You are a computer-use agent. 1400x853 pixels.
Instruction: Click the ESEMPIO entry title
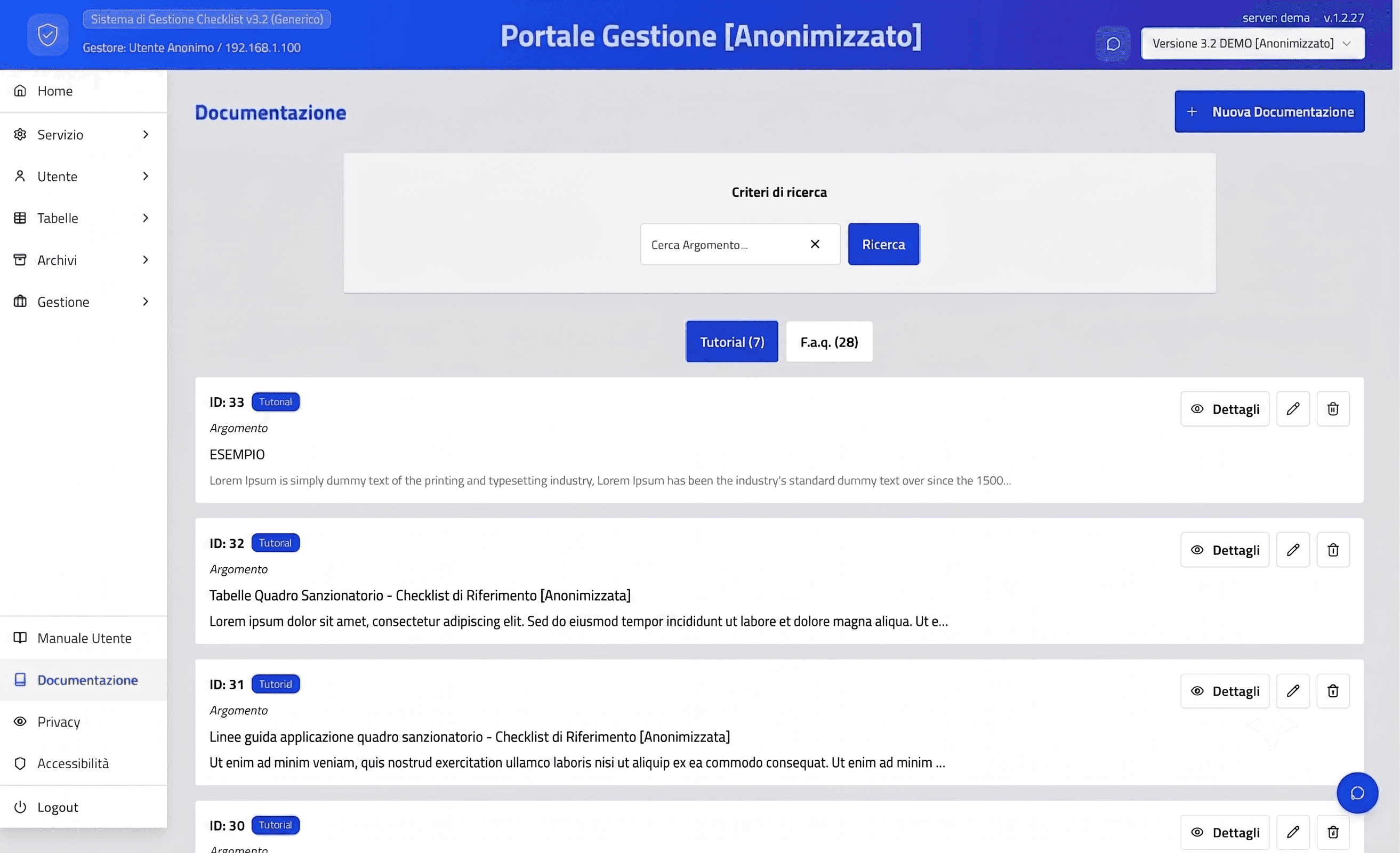[x=237, y=454]
